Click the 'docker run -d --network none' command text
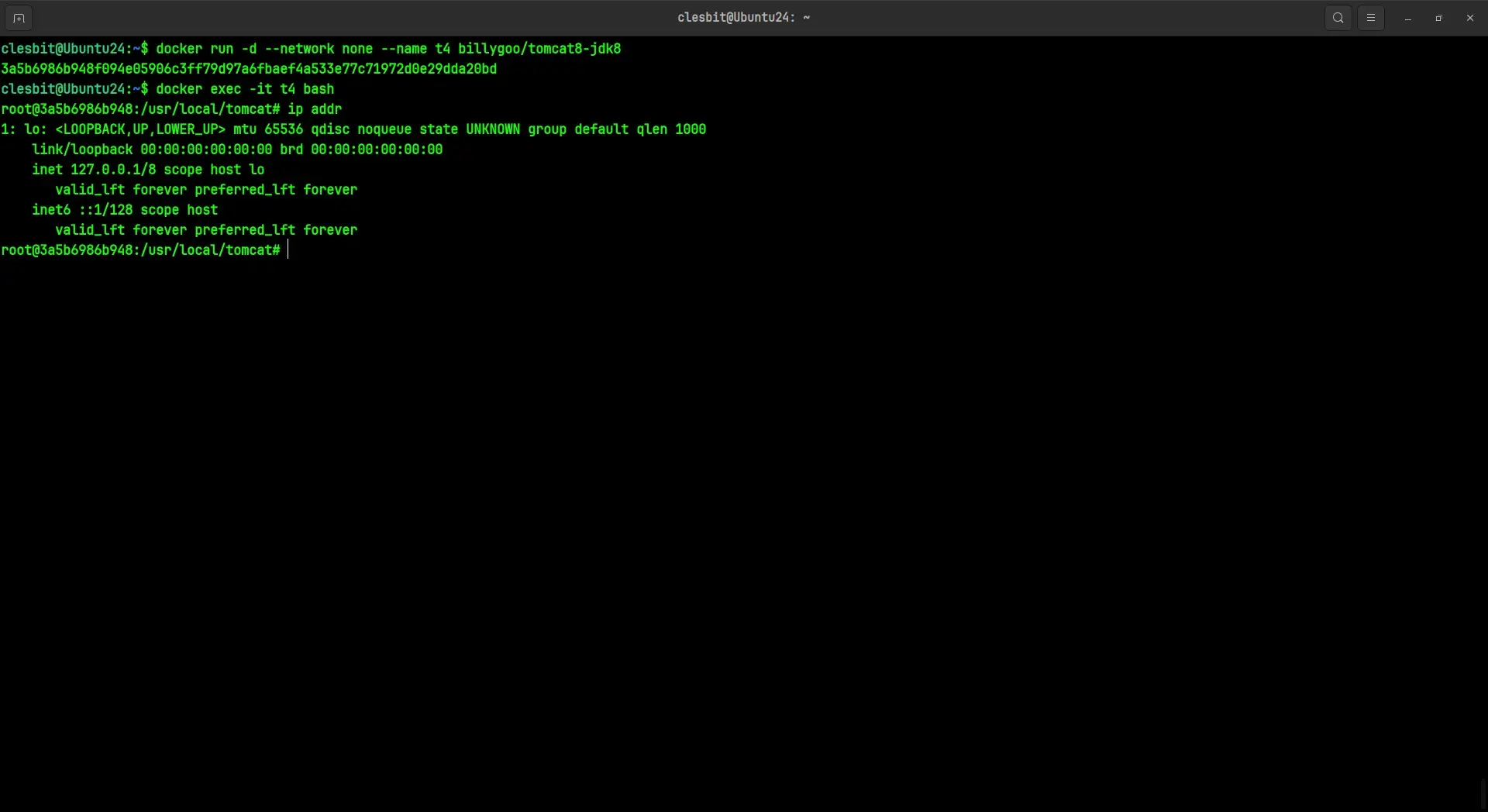This screenshot has width=1488, height=812. 264,49
